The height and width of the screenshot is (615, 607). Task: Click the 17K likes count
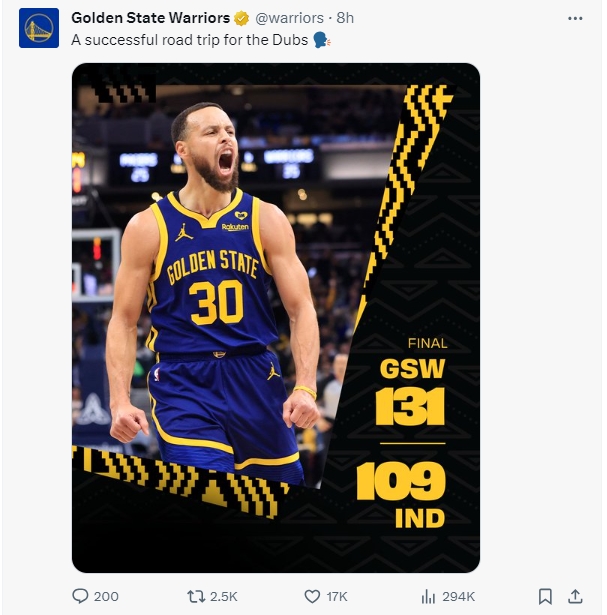point(337,596)
